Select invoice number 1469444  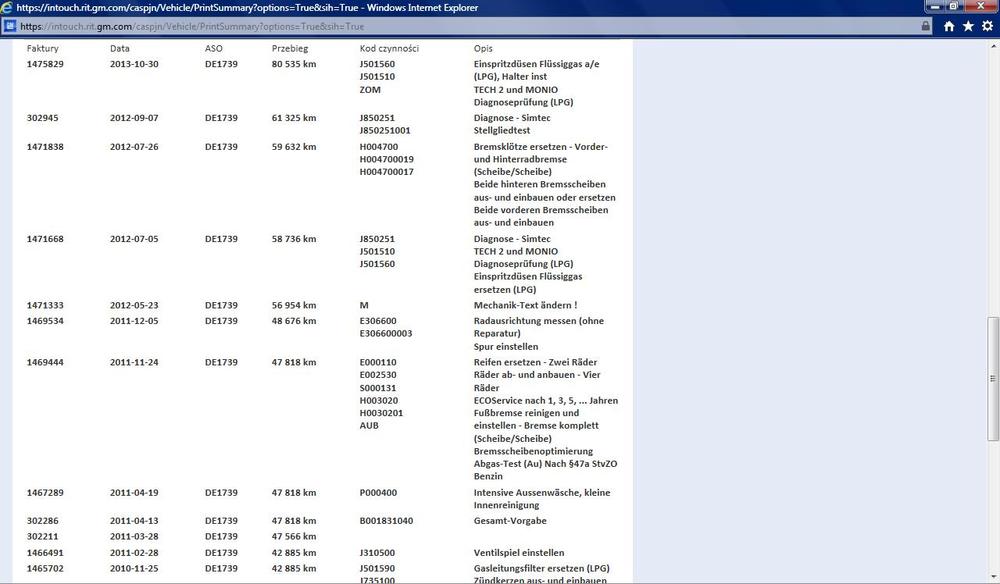tap(45, 363)
